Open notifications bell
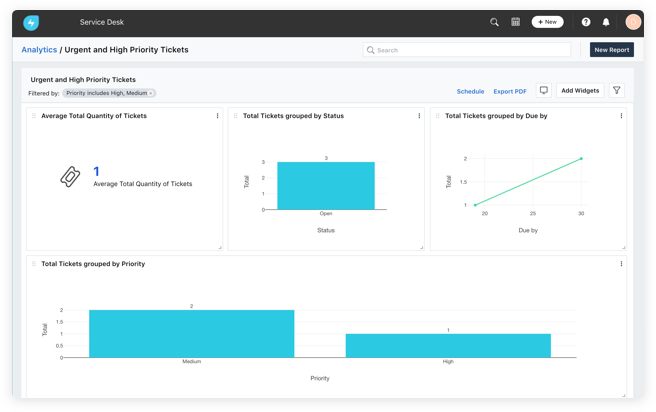The width and height of the screenshot is (656, 412). [606, 22]
